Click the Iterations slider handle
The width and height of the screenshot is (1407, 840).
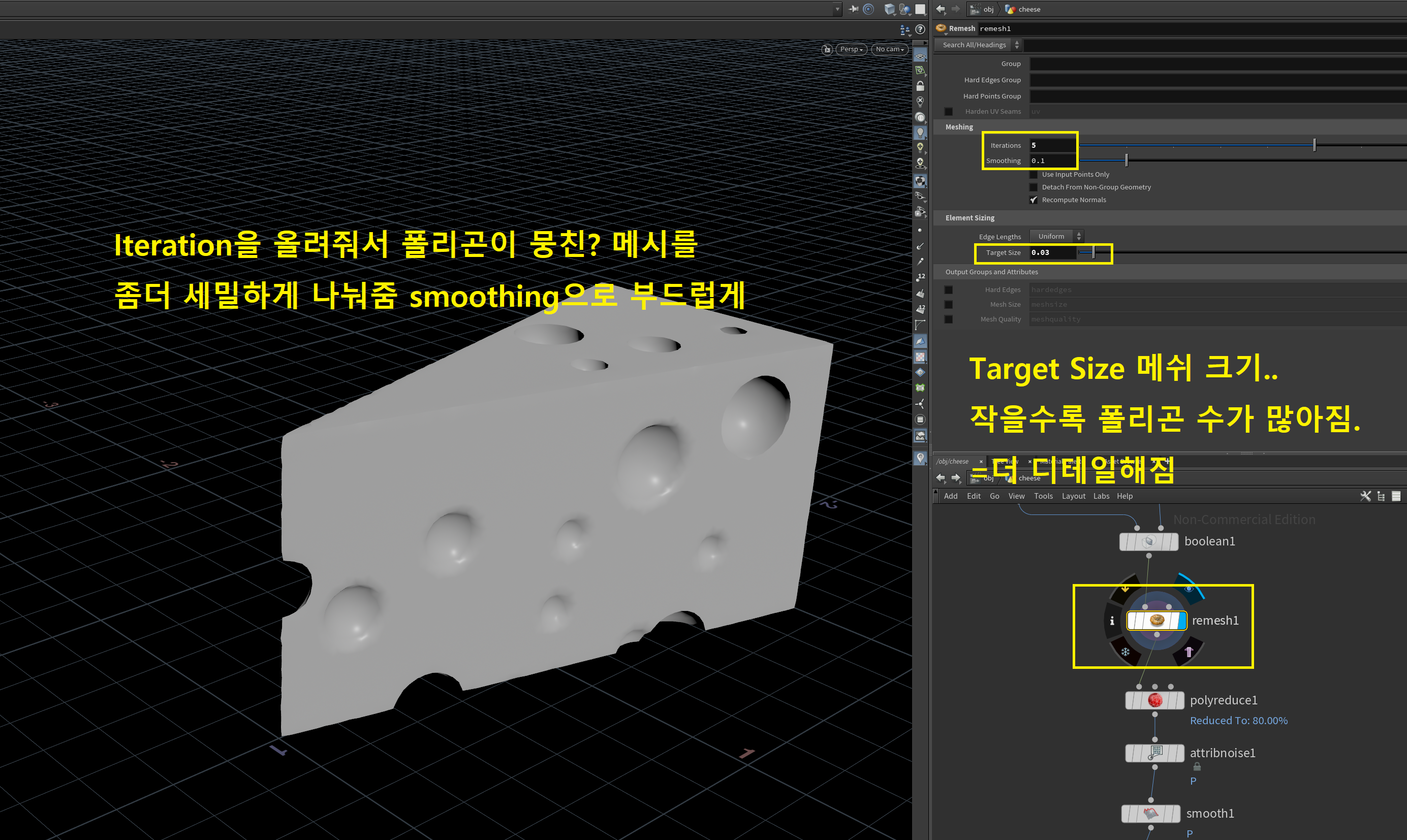1314,145
